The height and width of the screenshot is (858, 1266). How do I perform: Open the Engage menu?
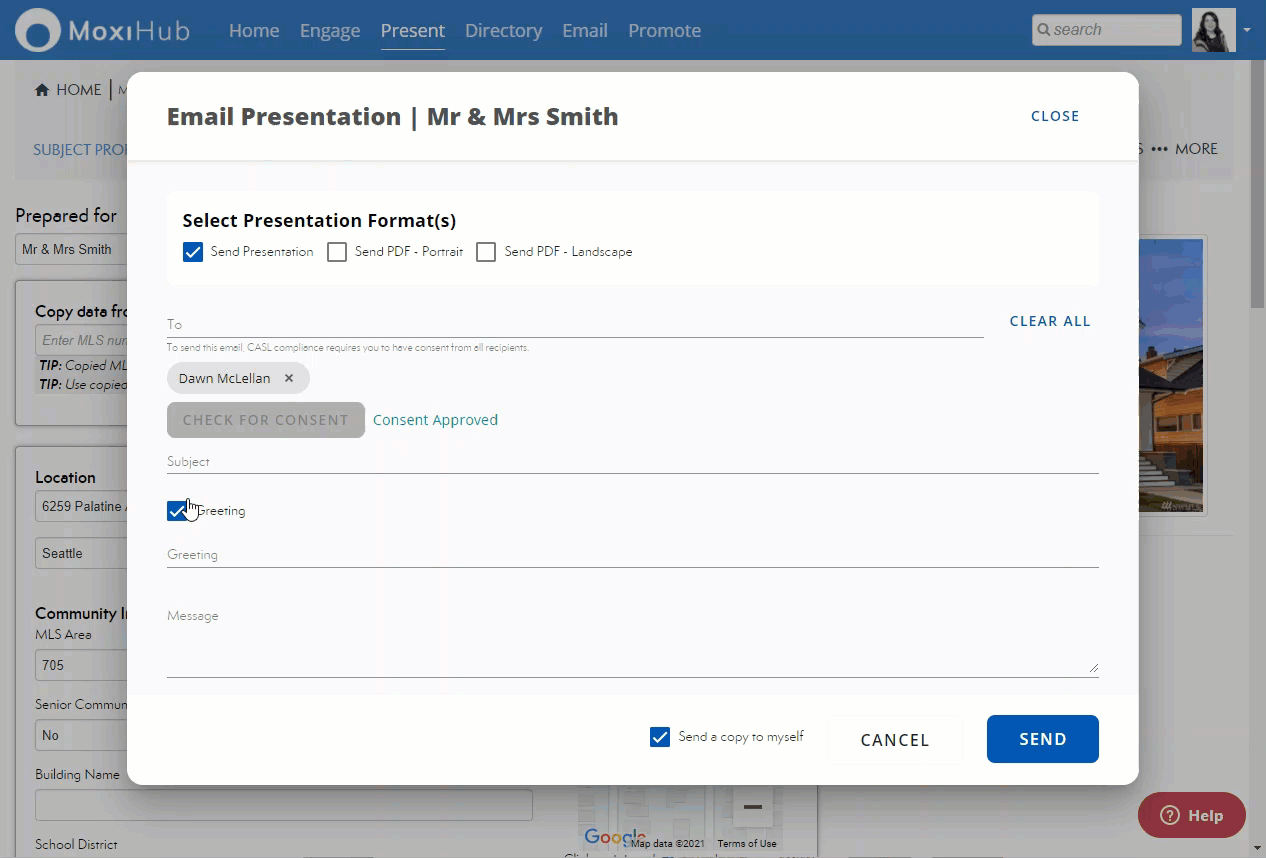(330, 30)
